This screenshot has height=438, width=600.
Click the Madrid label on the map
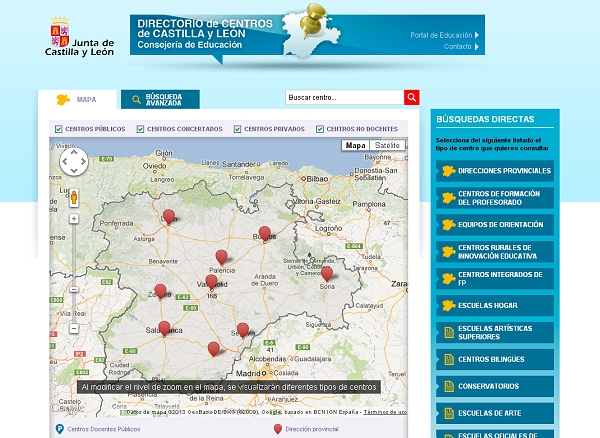[x=248, y=373]
